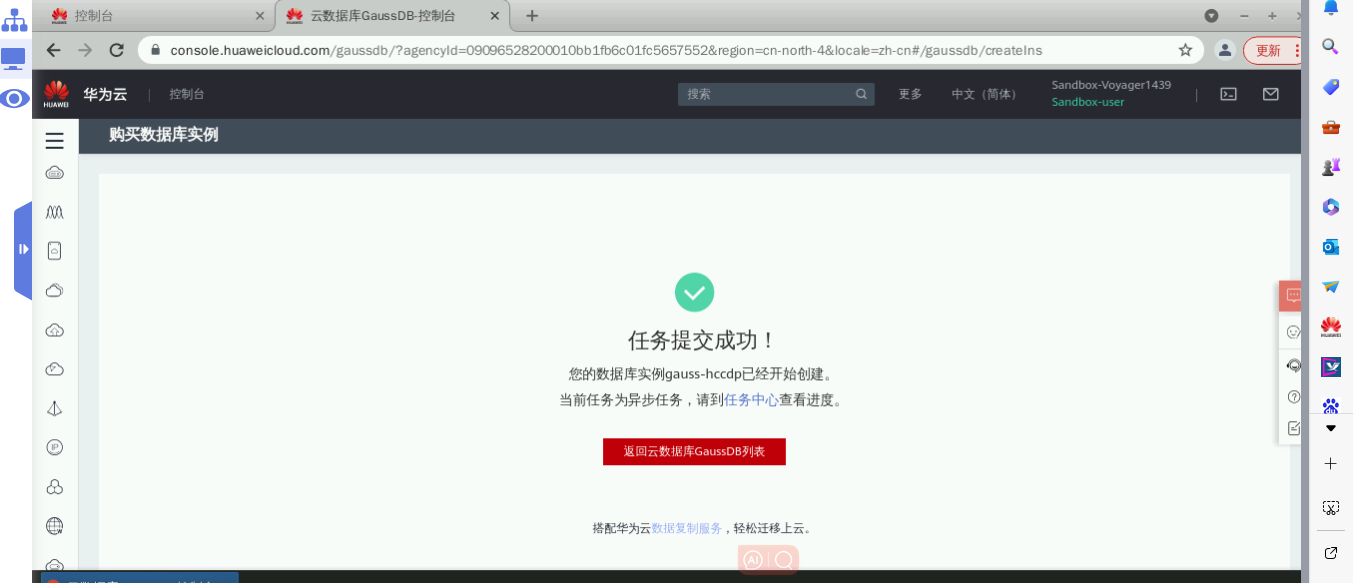Click the 任务提交成功！ message
The height and width of the screenshot is (583, 1353).
click(x=702, y=340)
